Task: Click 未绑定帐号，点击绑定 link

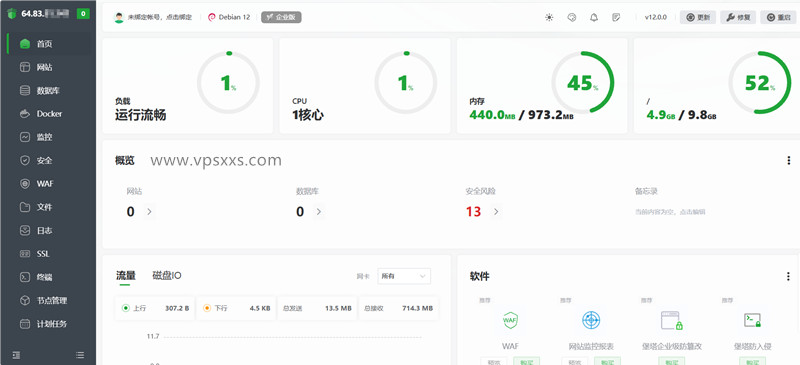Action: click(x=160, y=17)
